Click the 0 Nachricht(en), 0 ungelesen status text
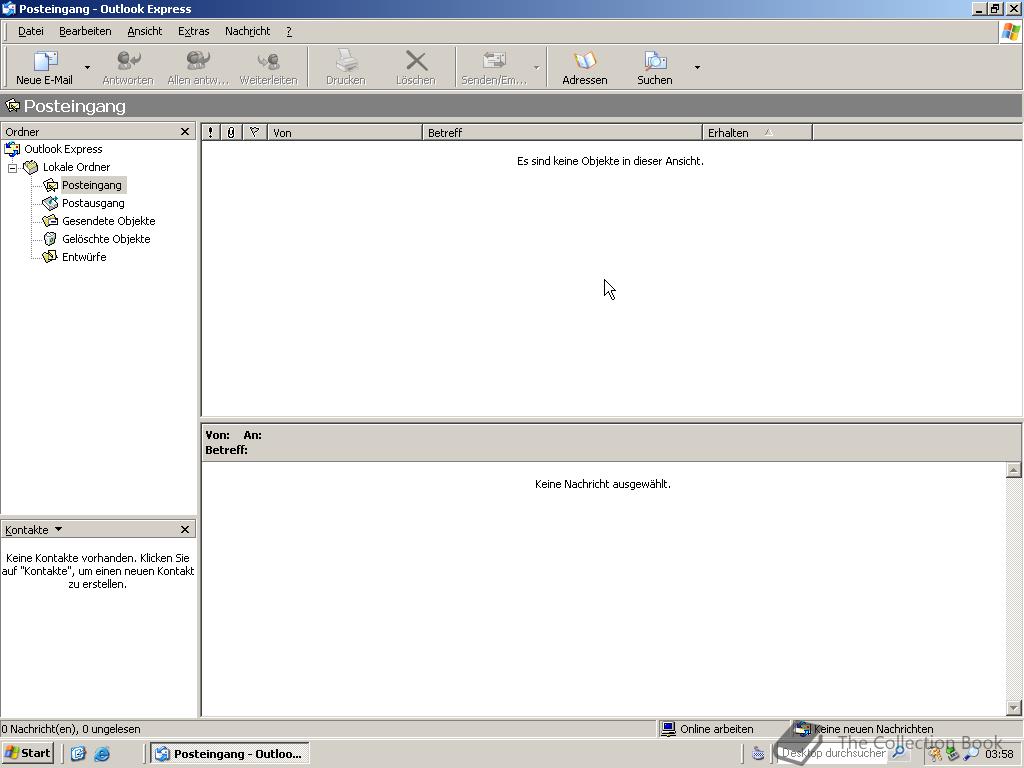Viewport: 1024px width, 768px height. click(71, 729)
